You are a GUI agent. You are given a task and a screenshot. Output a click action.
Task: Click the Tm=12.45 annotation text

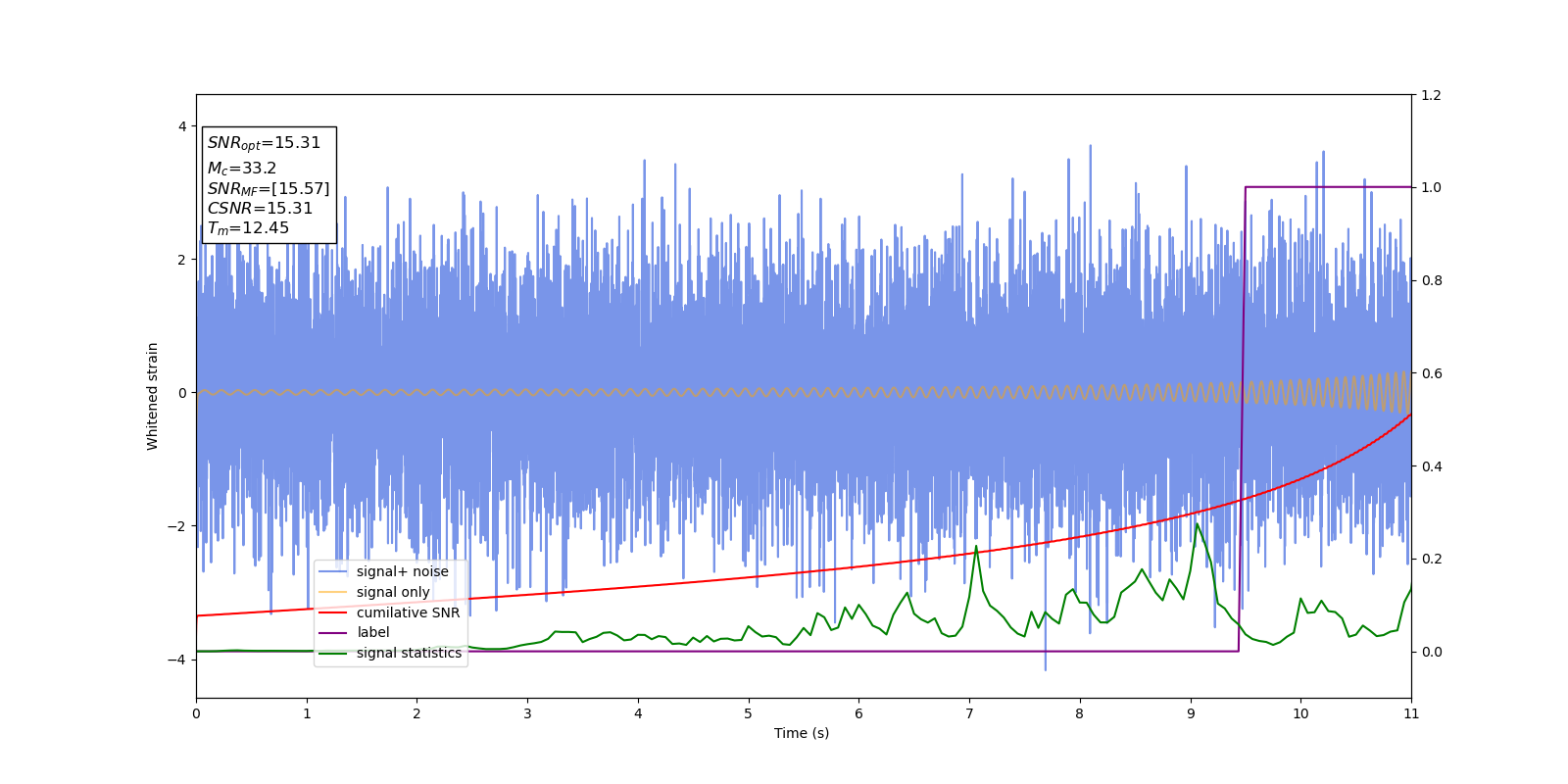tap(248, 228)
